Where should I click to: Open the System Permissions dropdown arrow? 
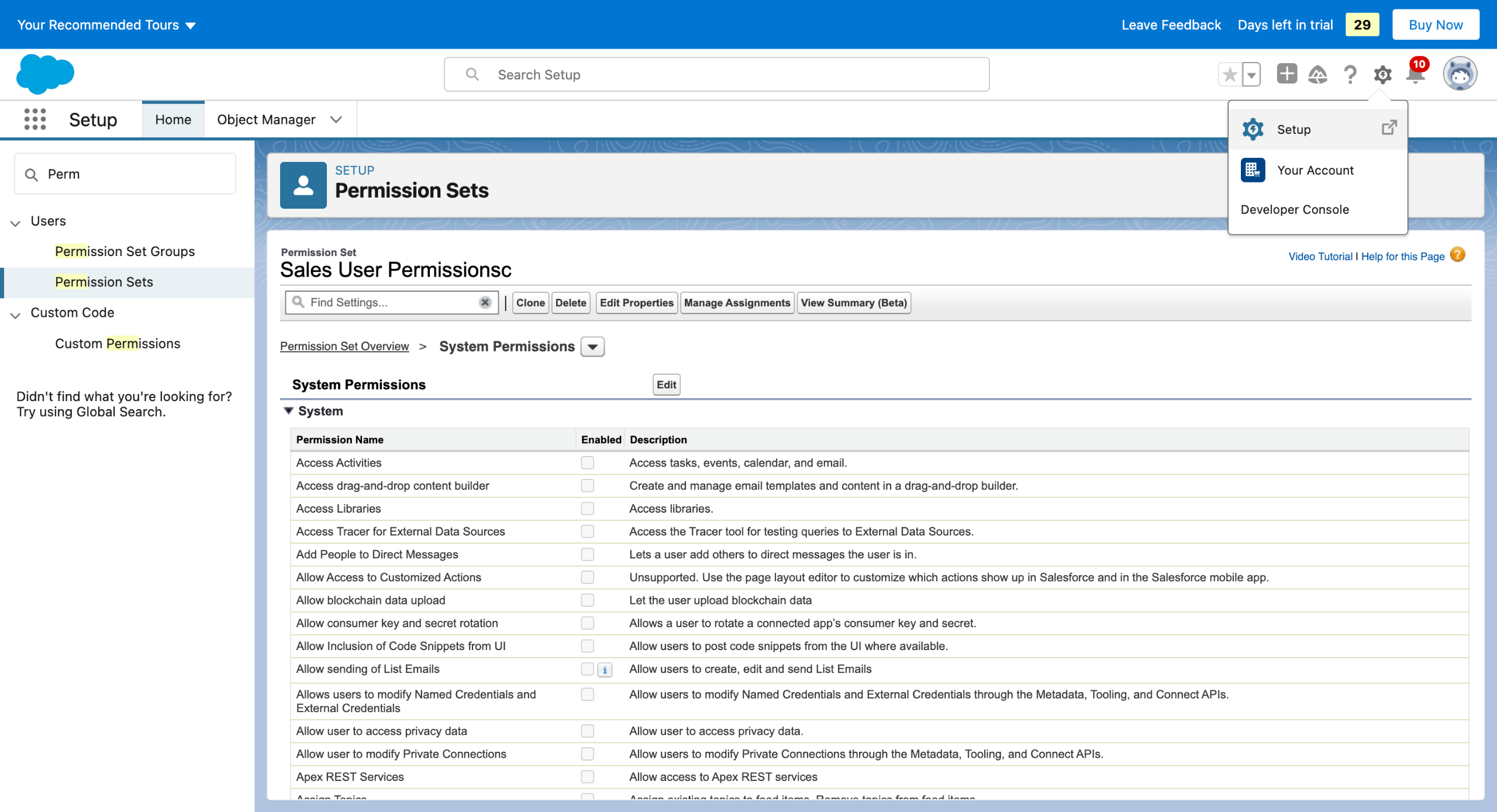coord(592,347)
